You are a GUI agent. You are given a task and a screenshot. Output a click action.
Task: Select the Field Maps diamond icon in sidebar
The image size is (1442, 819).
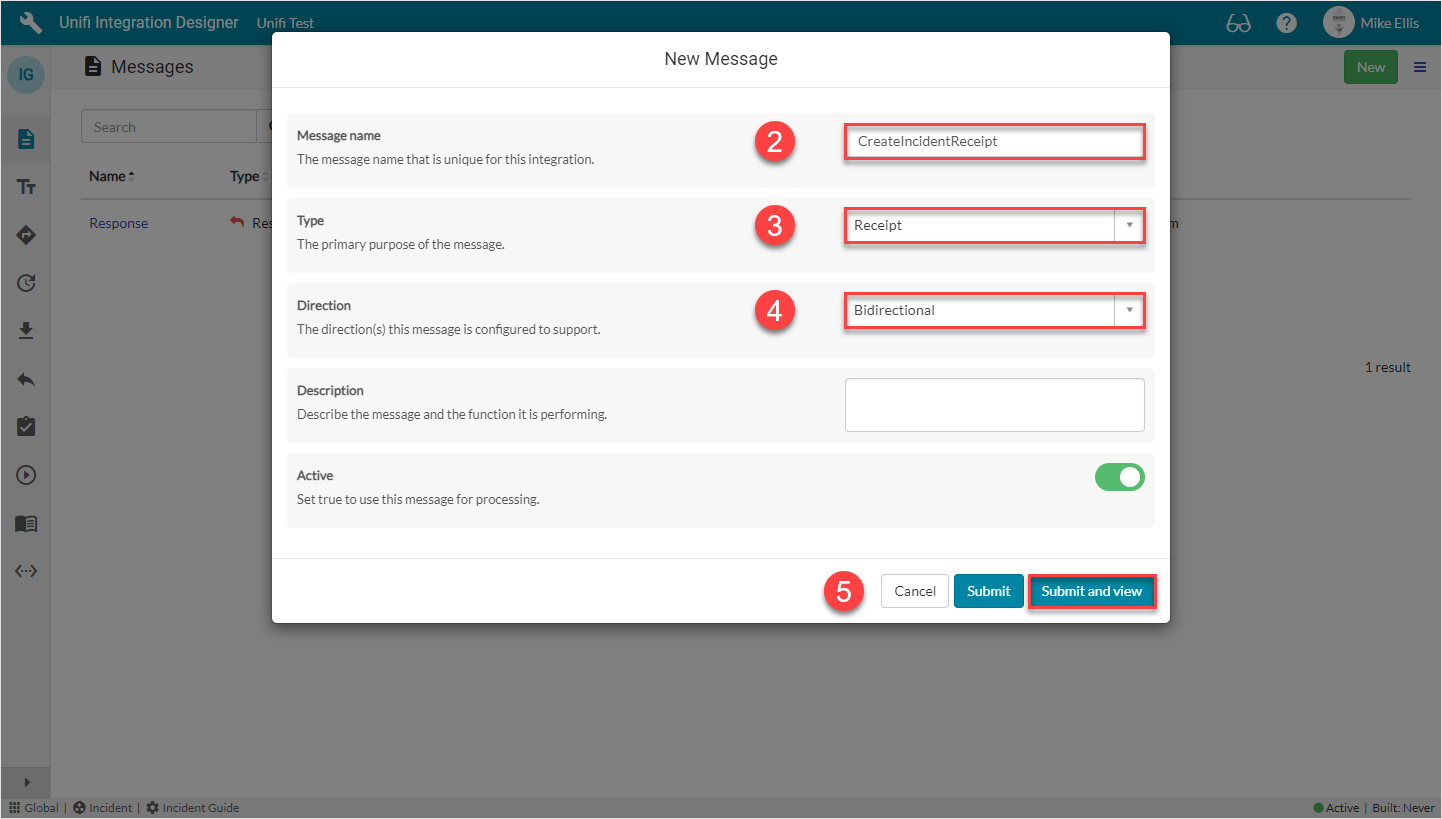[26, 234]
